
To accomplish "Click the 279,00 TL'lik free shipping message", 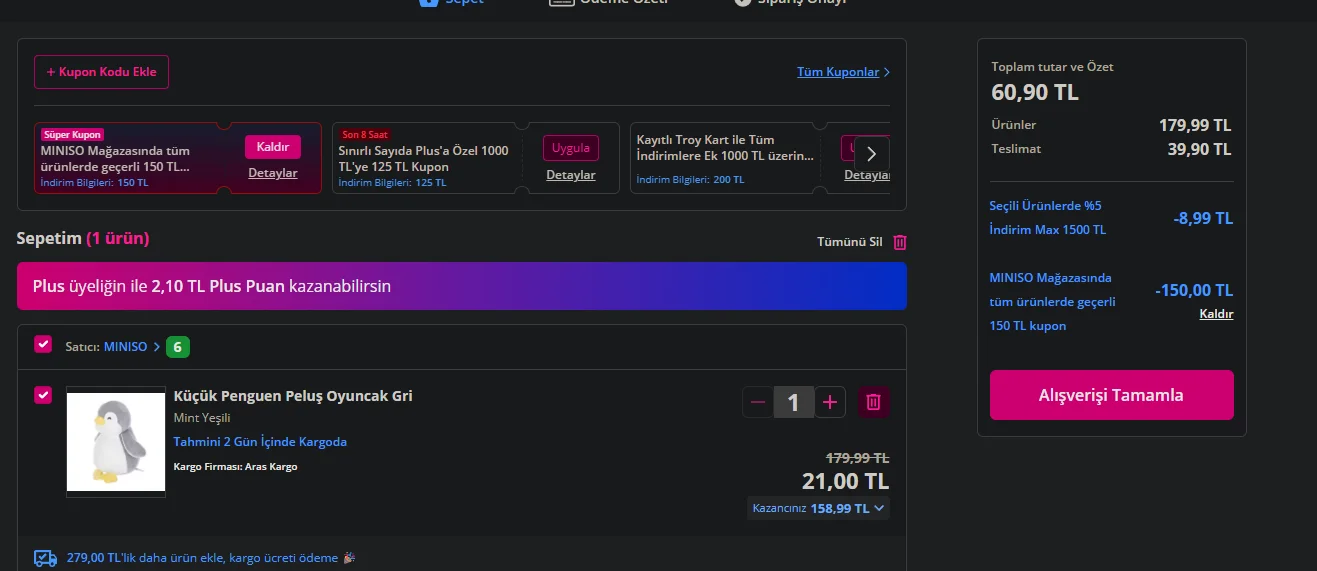I will [211, 558].
